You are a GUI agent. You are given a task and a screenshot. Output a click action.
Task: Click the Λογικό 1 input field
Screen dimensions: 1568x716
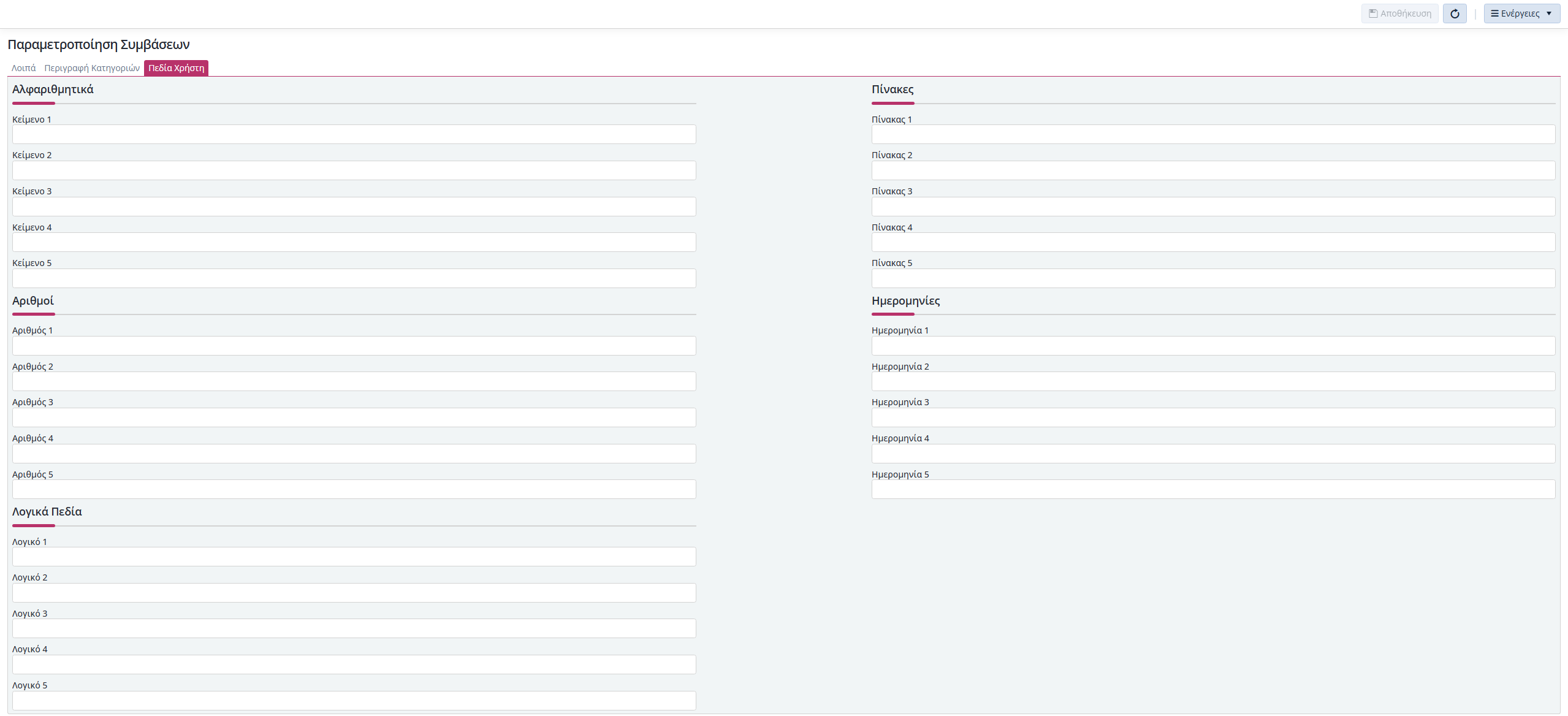point(354,557)
